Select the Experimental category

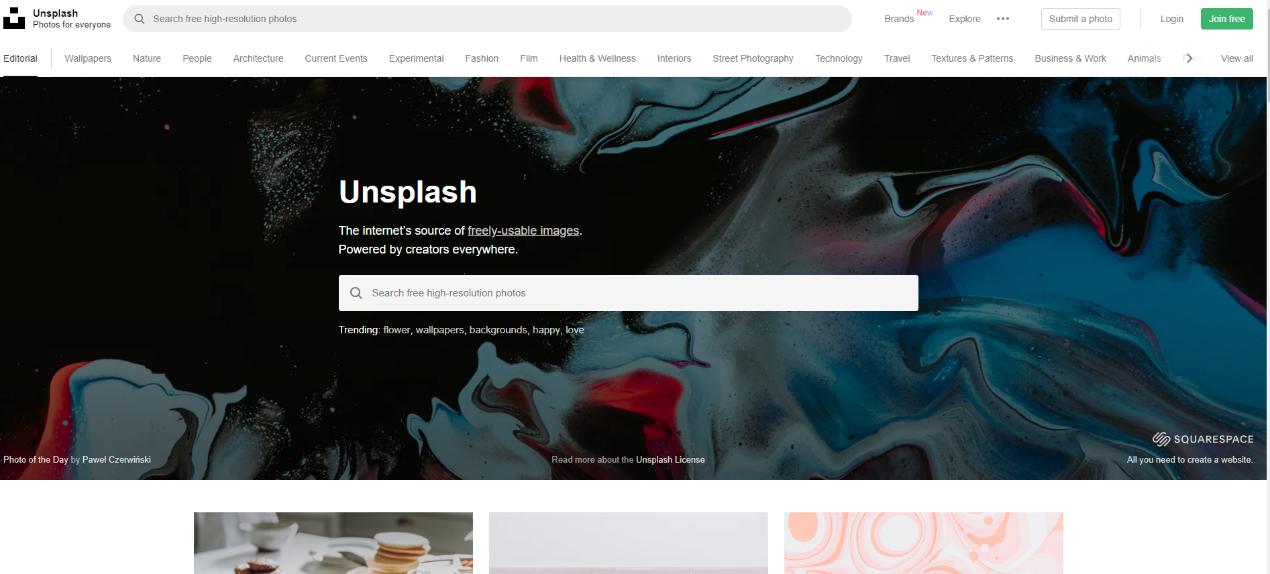(x=416, y=58)
